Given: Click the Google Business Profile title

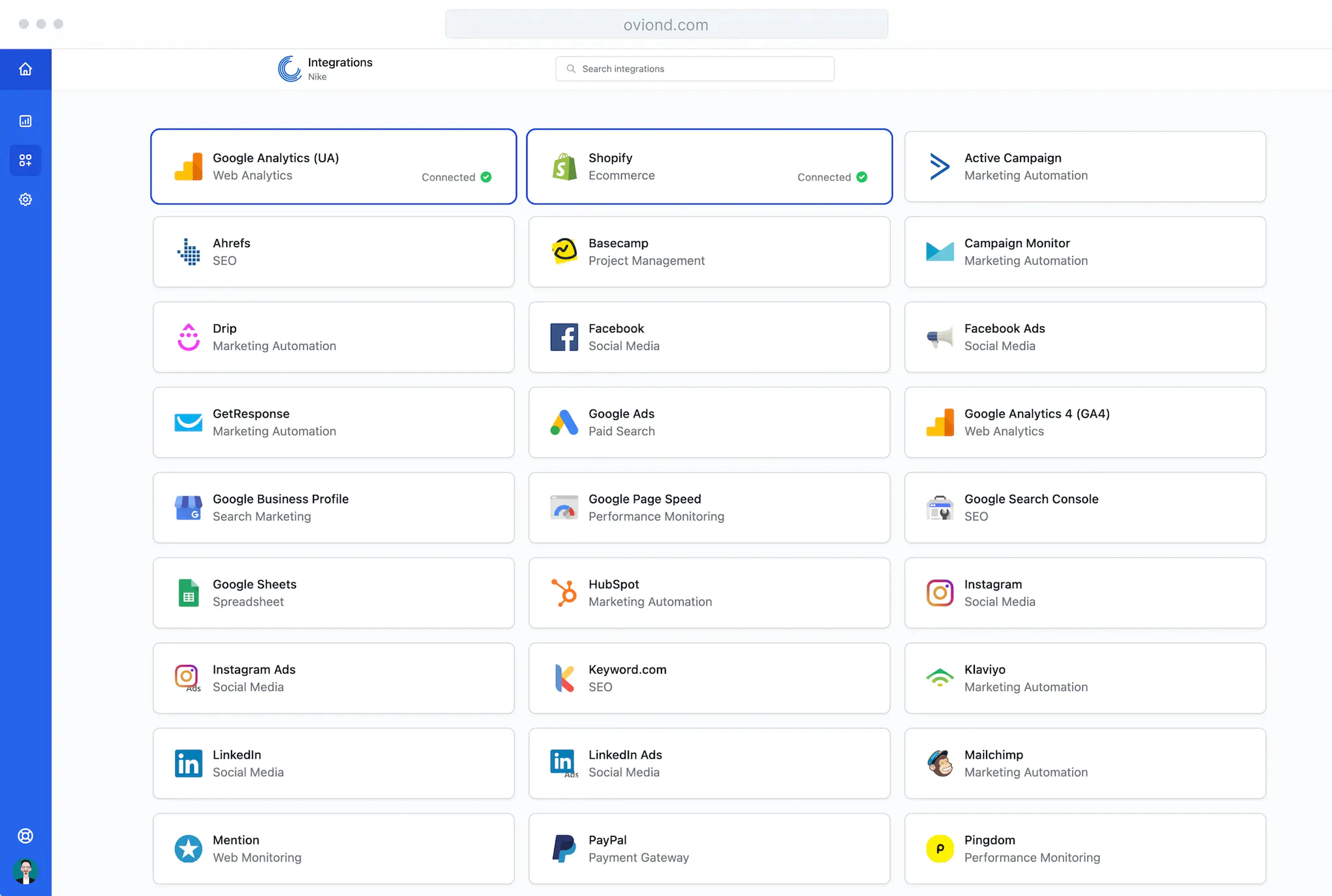Looking at the screenshot, I should coord(280,499).
